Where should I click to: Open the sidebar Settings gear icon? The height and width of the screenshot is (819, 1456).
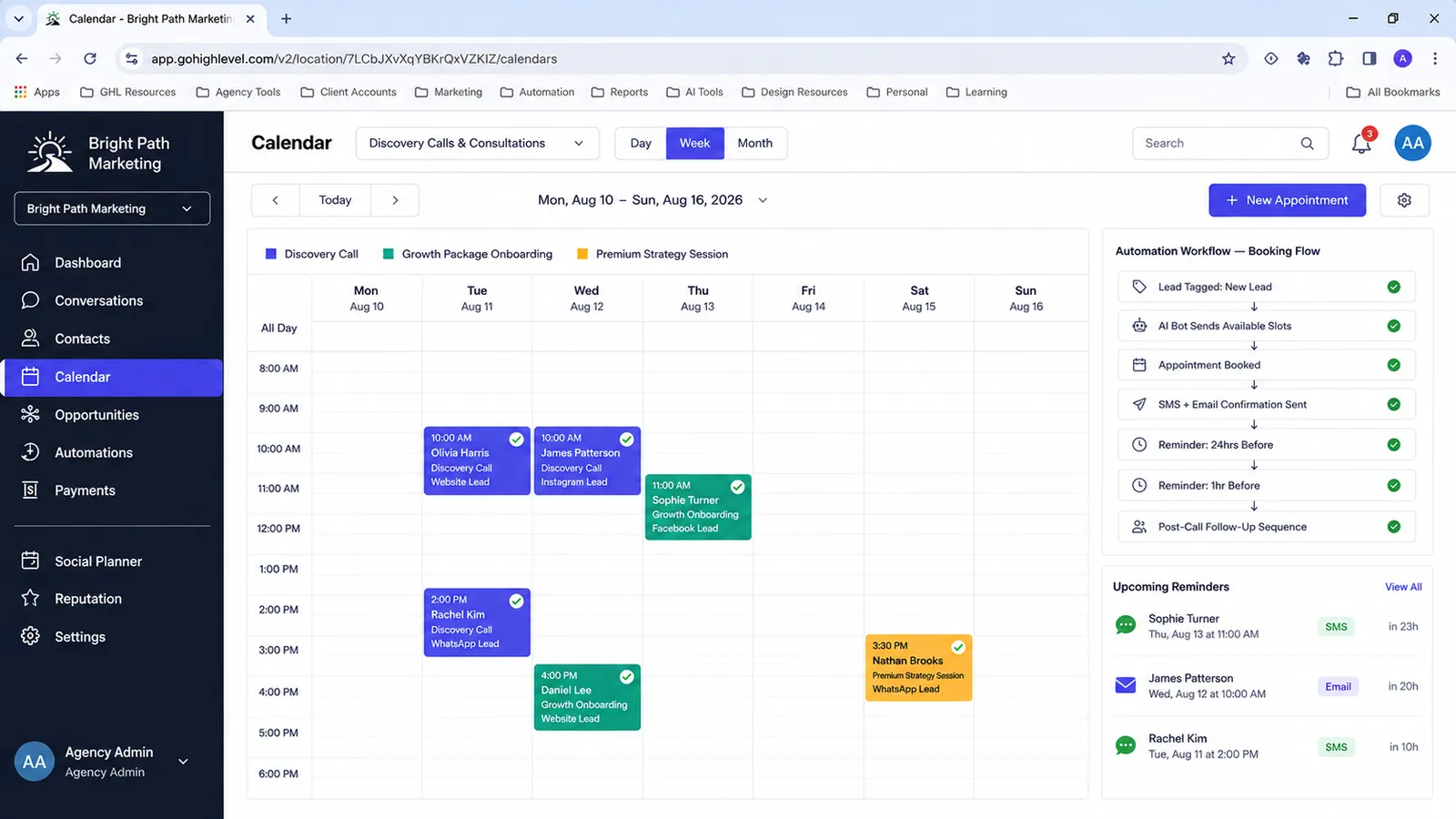(x=30, y=636)
